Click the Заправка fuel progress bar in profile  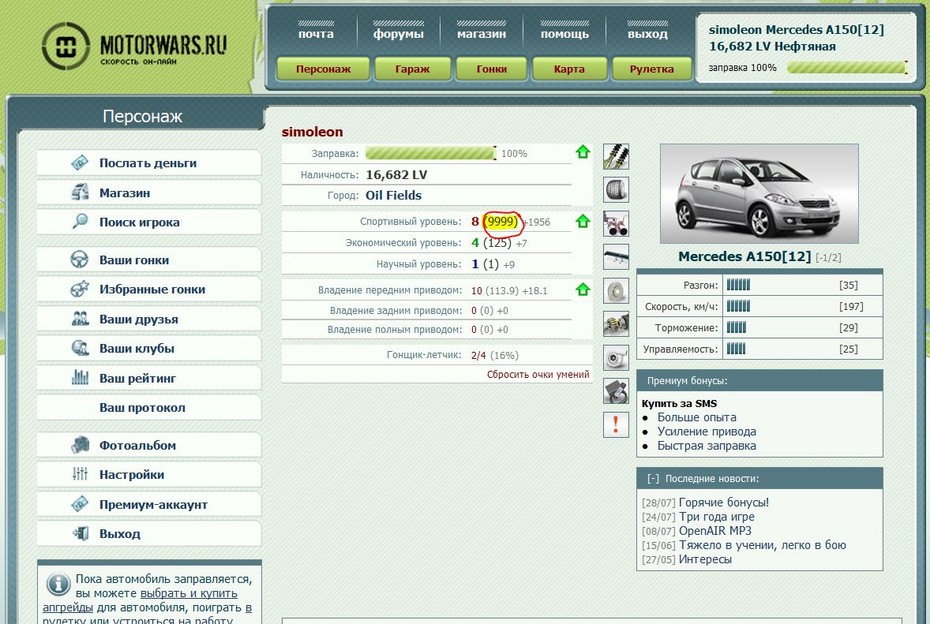coord(430,153)
